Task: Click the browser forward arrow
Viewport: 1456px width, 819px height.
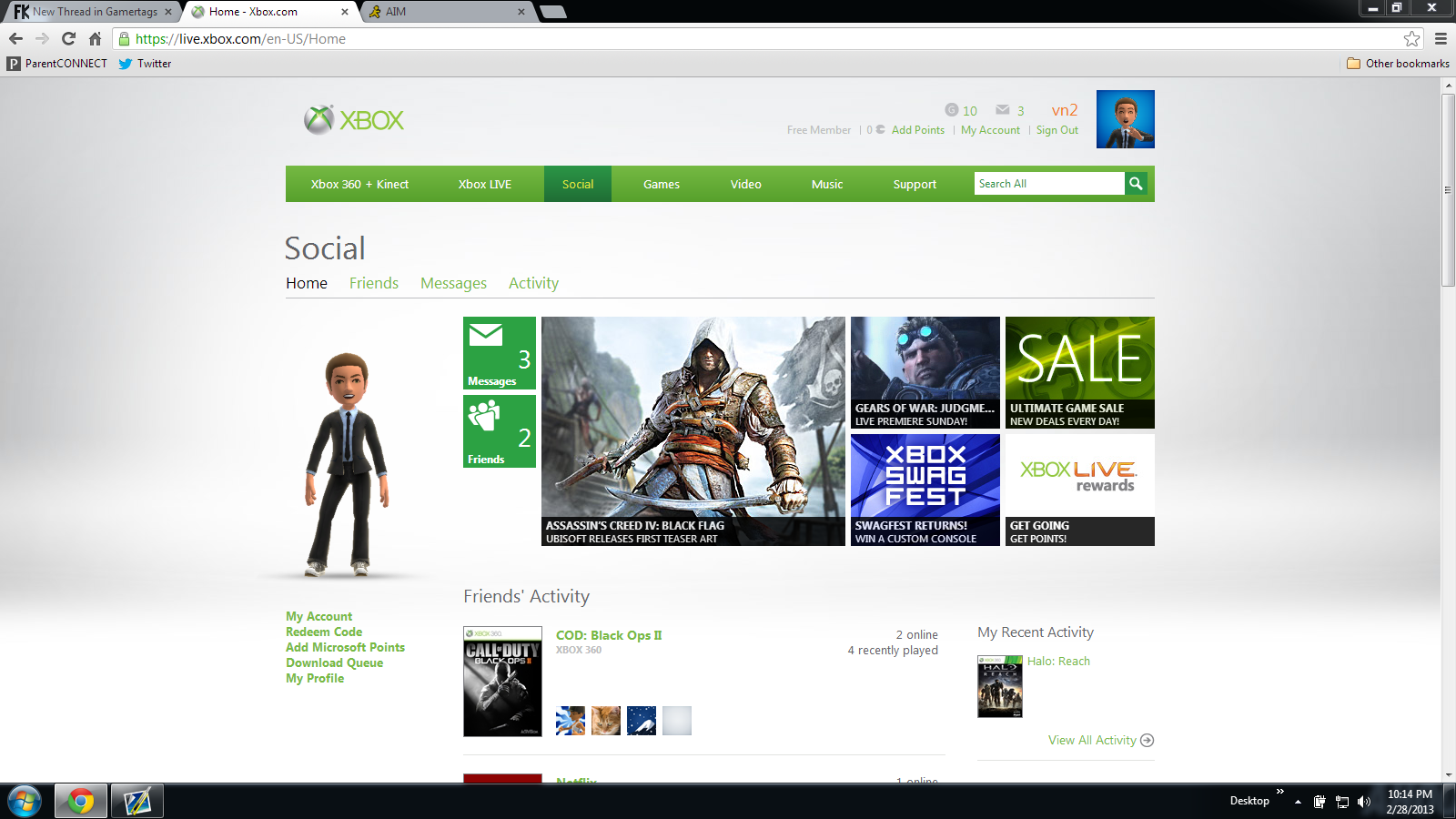Action: pos(42,38)
